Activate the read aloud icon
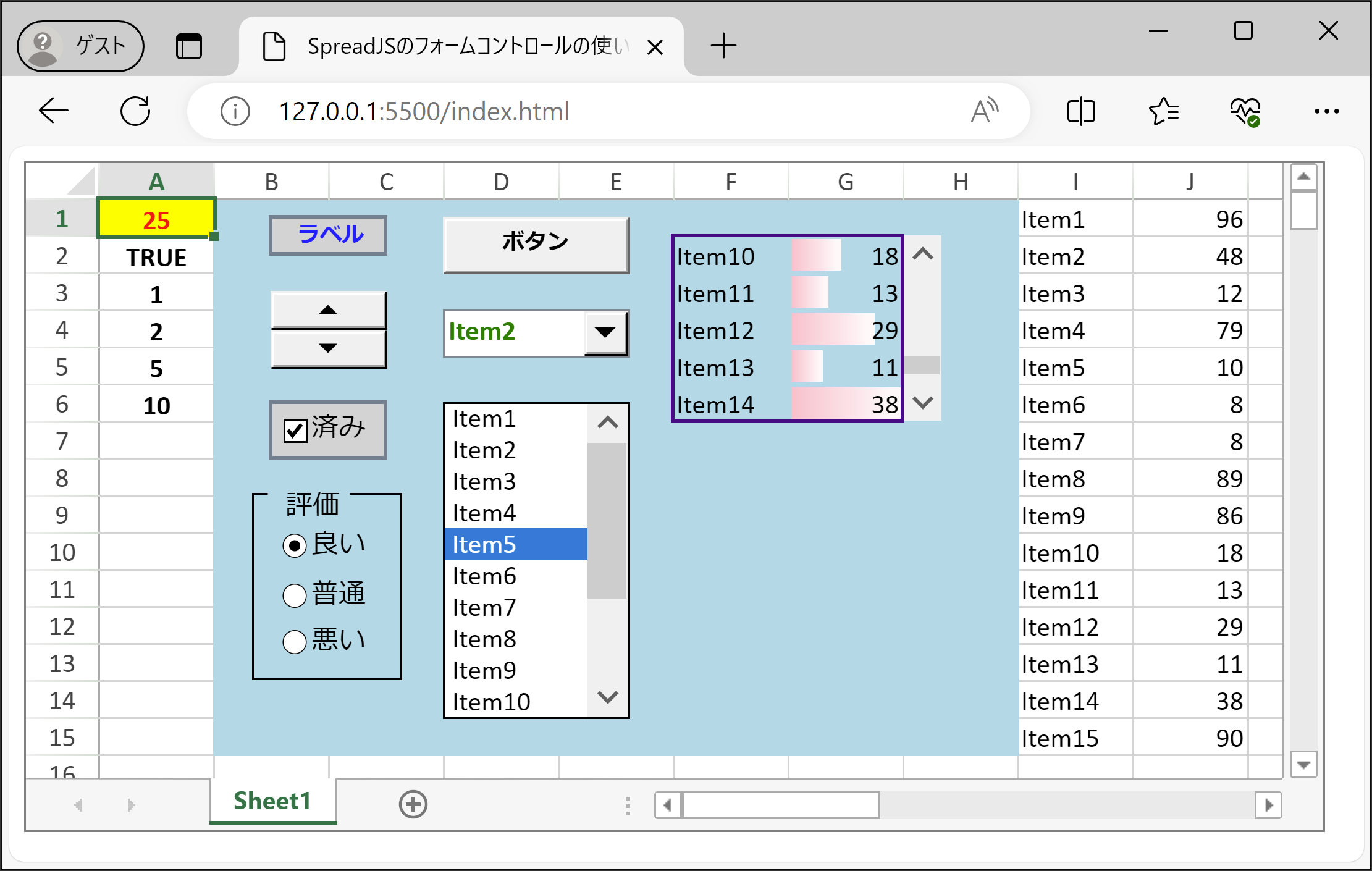1372x871 pixels. [985, 111]
